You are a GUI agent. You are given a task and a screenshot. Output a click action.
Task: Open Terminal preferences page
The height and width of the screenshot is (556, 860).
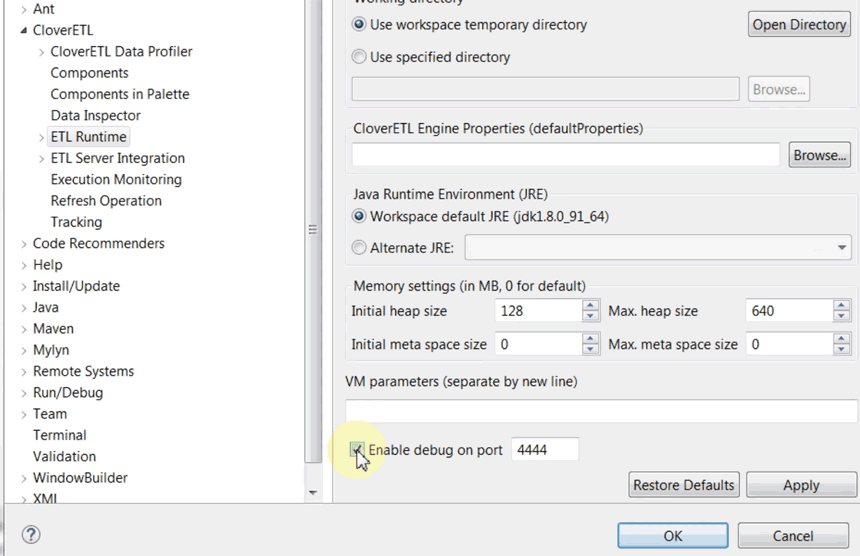pyautogui.click(x=59, y=435)
